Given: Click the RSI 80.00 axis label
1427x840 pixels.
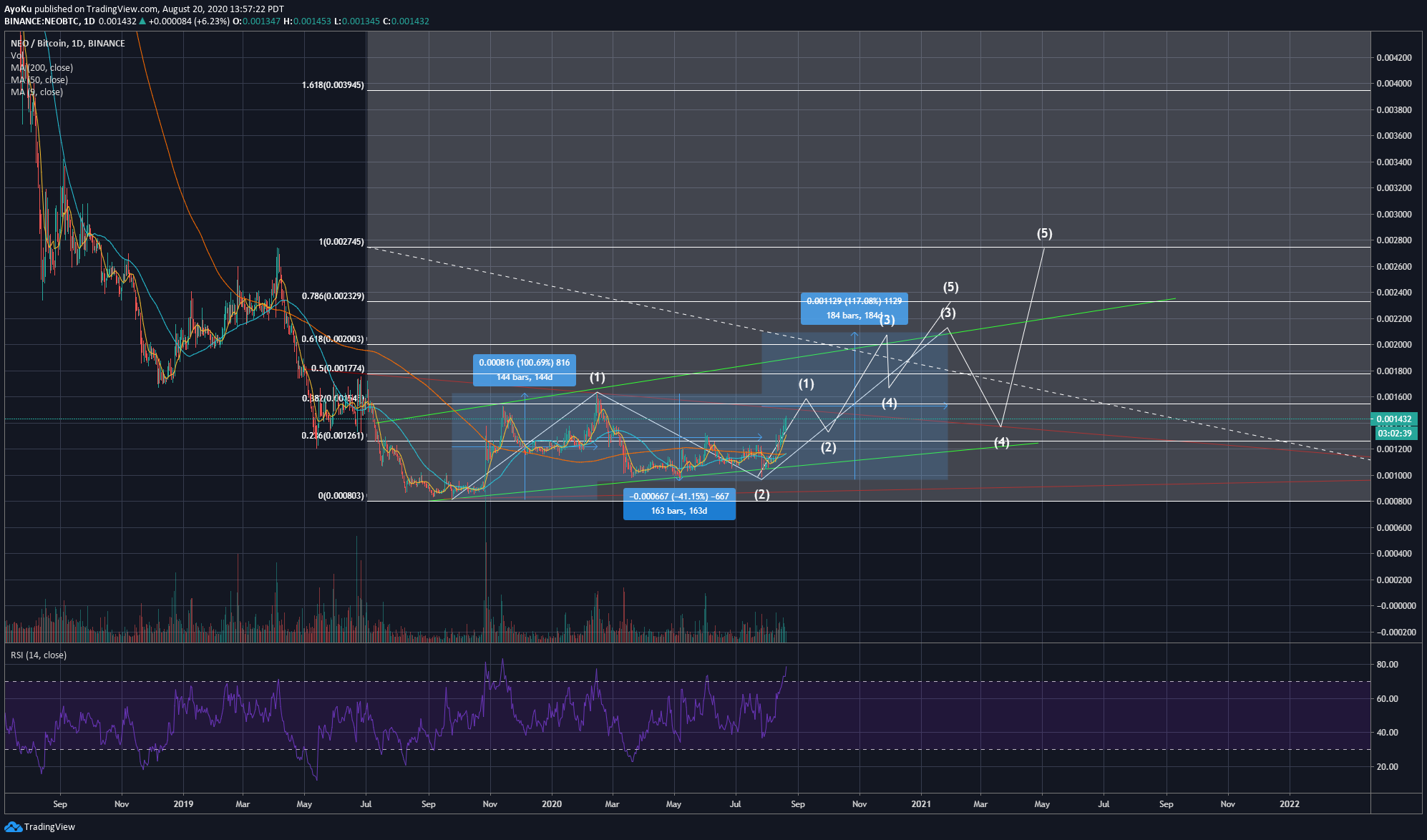Looking at the screenshot, I should click(x=1387, y=665).
